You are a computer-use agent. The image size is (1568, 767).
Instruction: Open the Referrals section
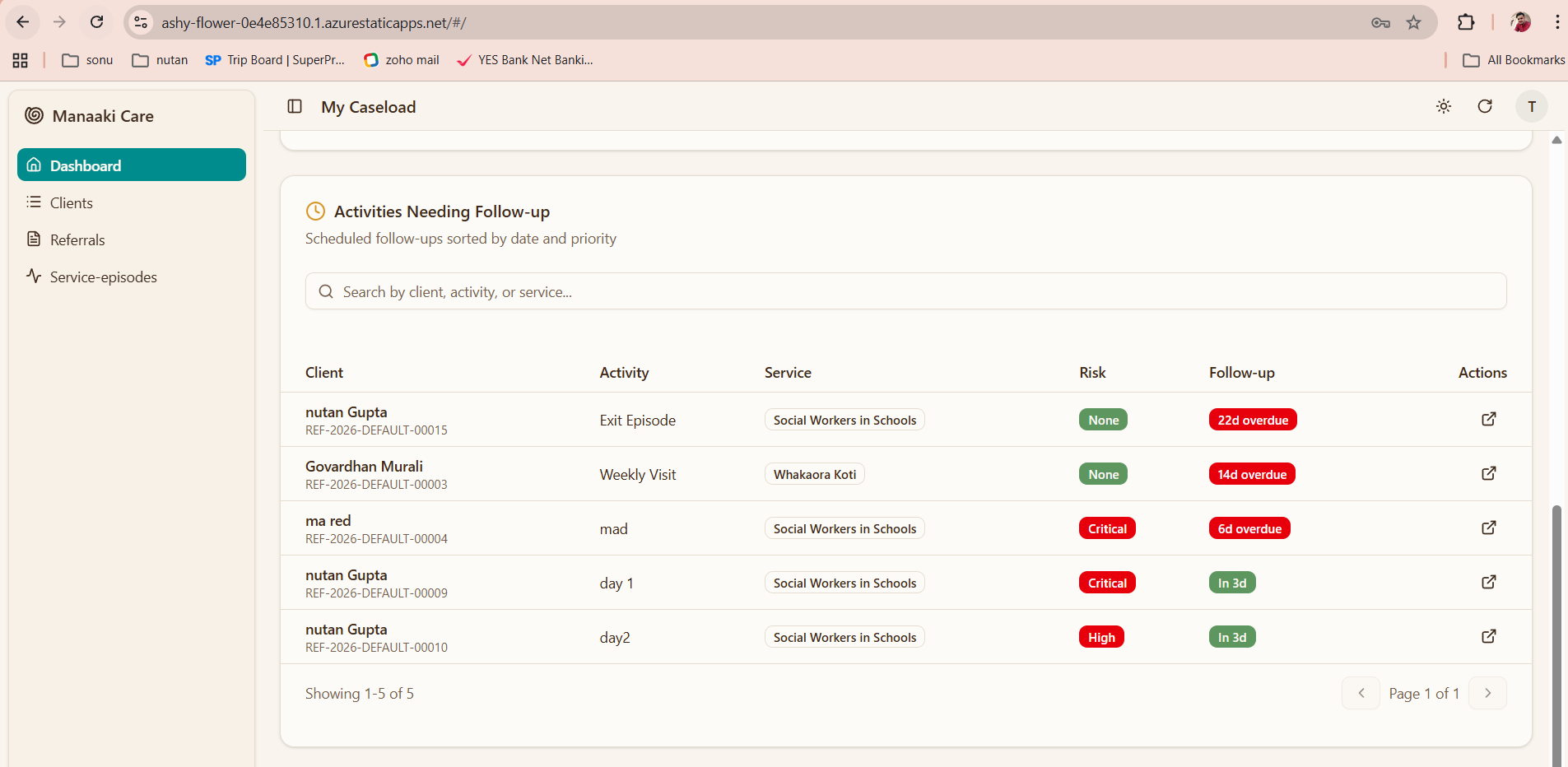coord(77,239)
